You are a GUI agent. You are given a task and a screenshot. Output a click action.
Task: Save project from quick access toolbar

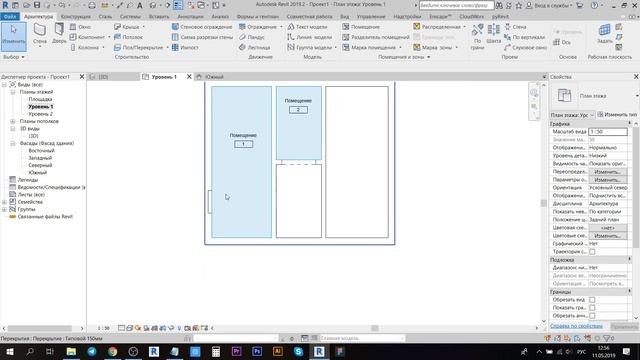pyautogui.click(x=37, y=5)
